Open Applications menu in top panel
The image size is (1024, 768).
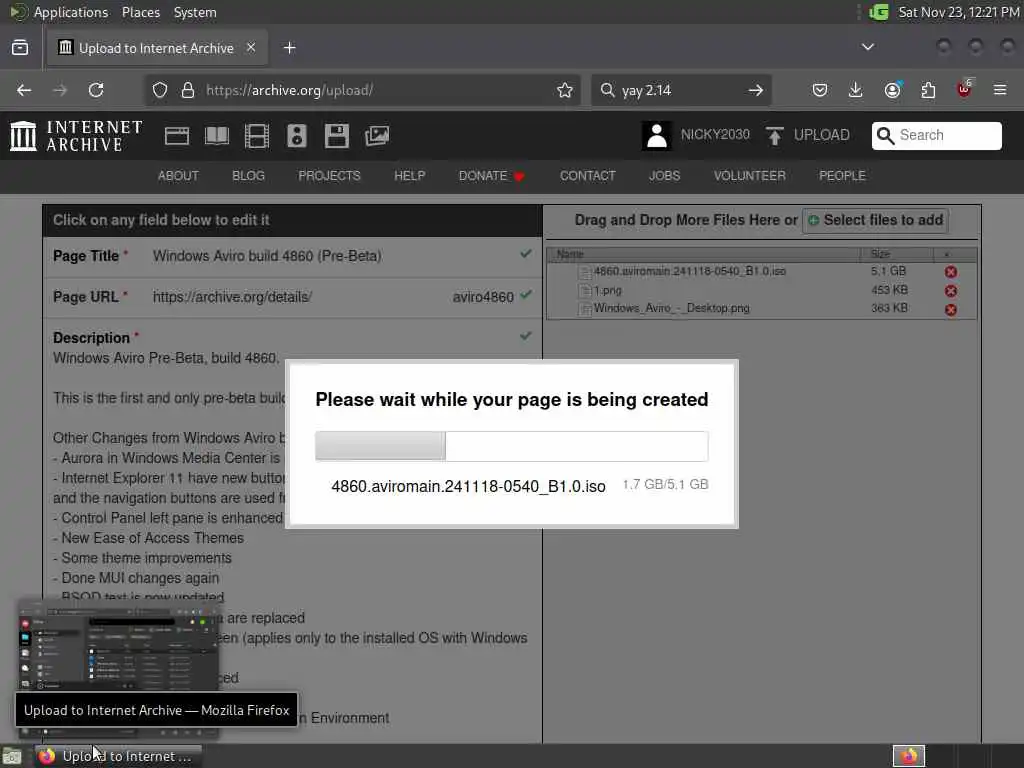tap(71, 12)
